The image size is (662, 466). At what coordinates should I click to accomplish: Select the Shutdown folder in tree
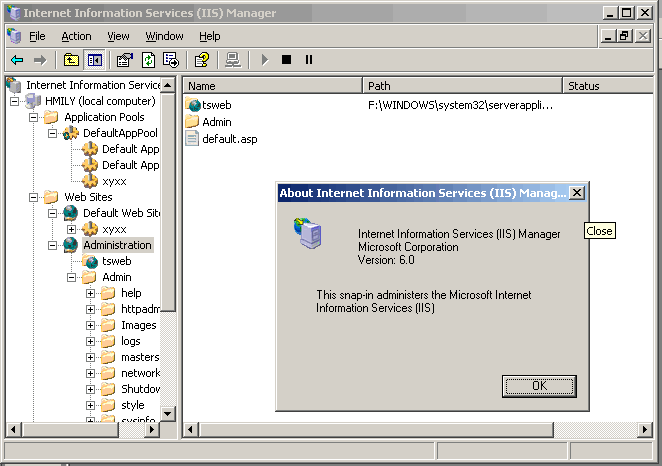click(140, 389)
